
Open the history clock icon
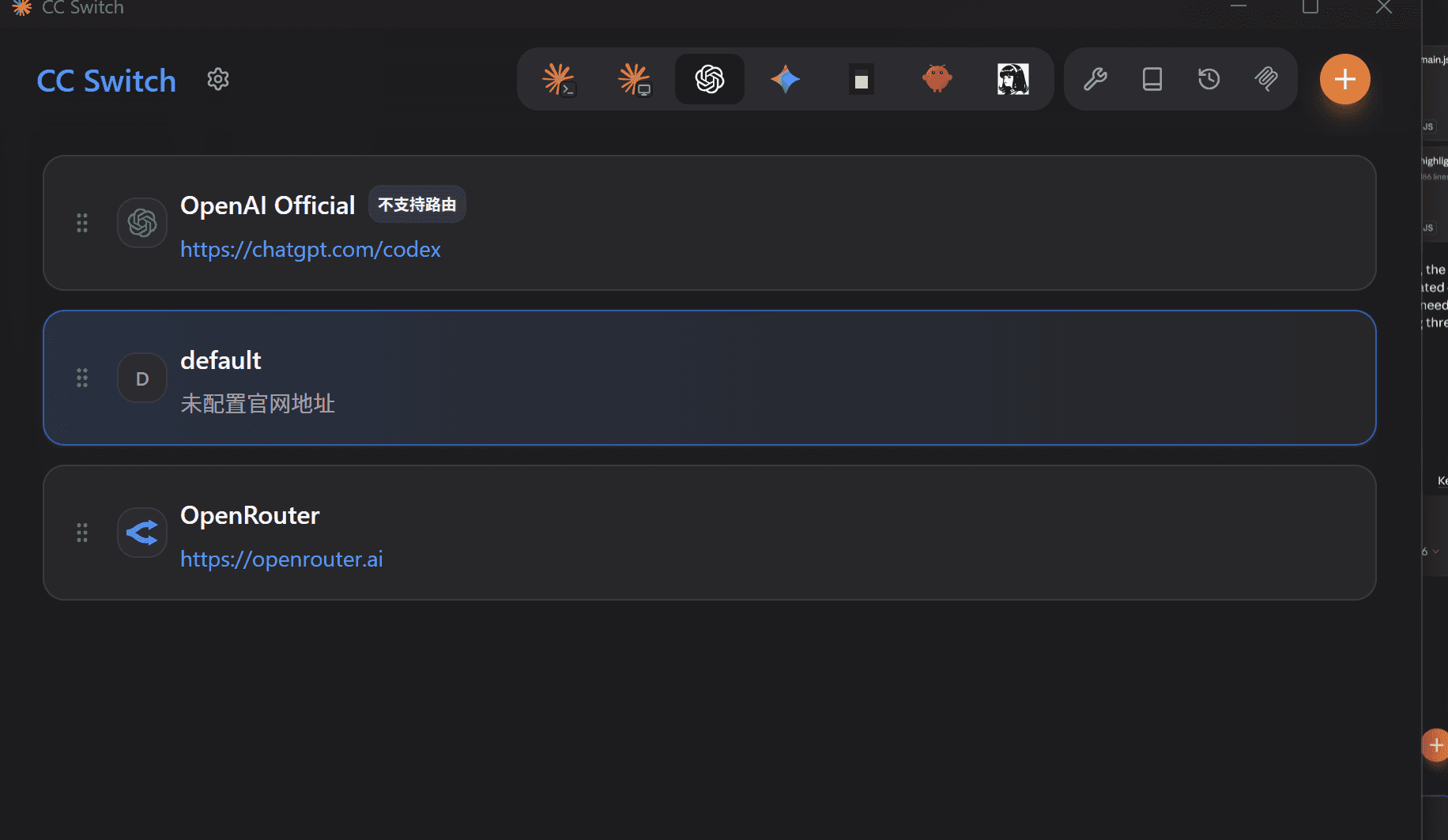1209,79
